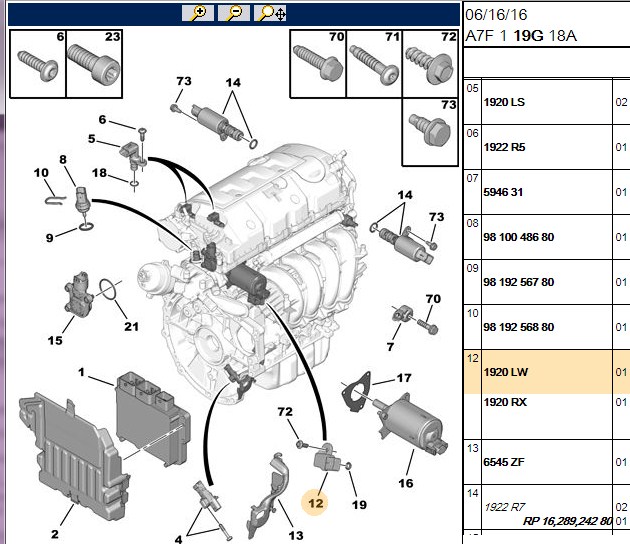Image resolution: width=630 pixels, height=544 pixels.
Task: Click part number 2 bracket label
Action: point(55,534)
